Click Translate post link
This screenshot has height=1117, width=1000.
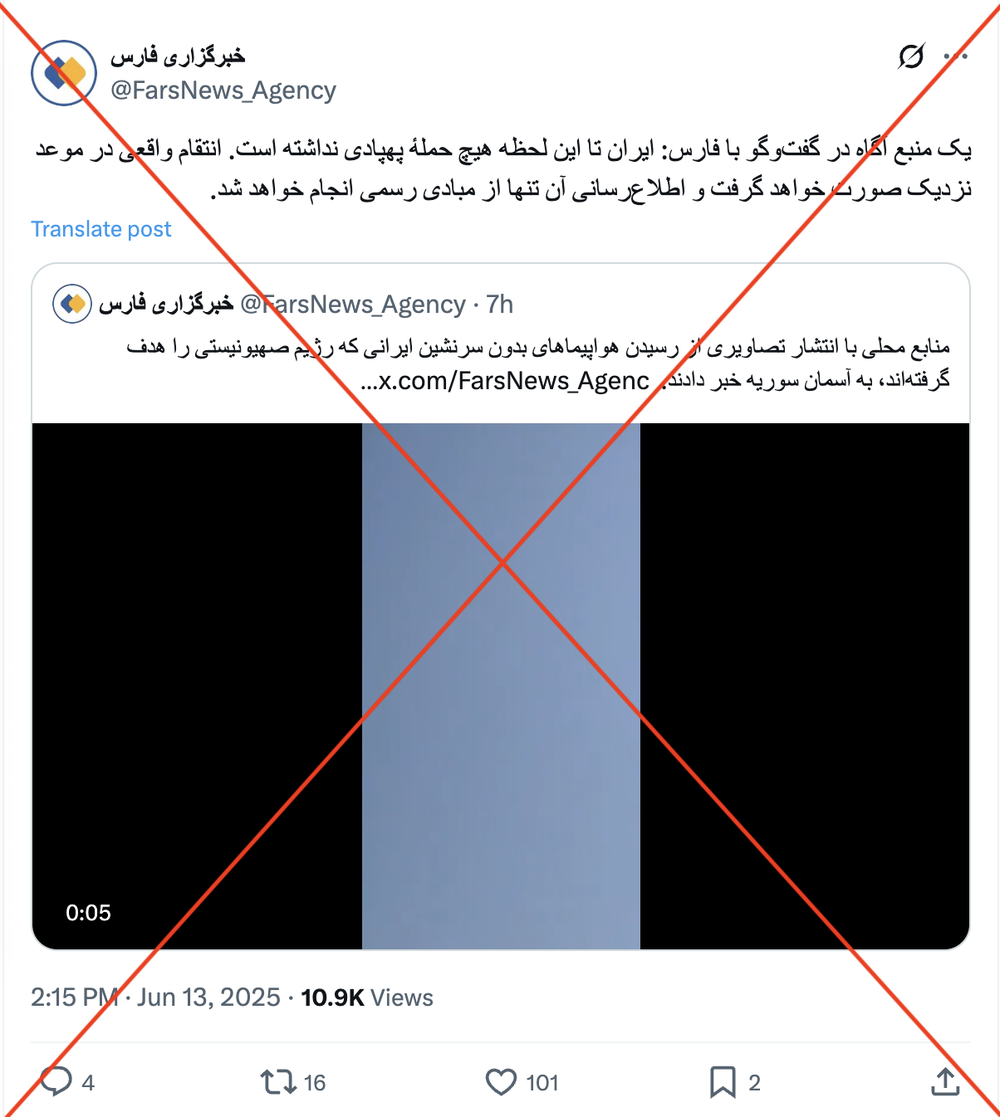tap(101, 229)
